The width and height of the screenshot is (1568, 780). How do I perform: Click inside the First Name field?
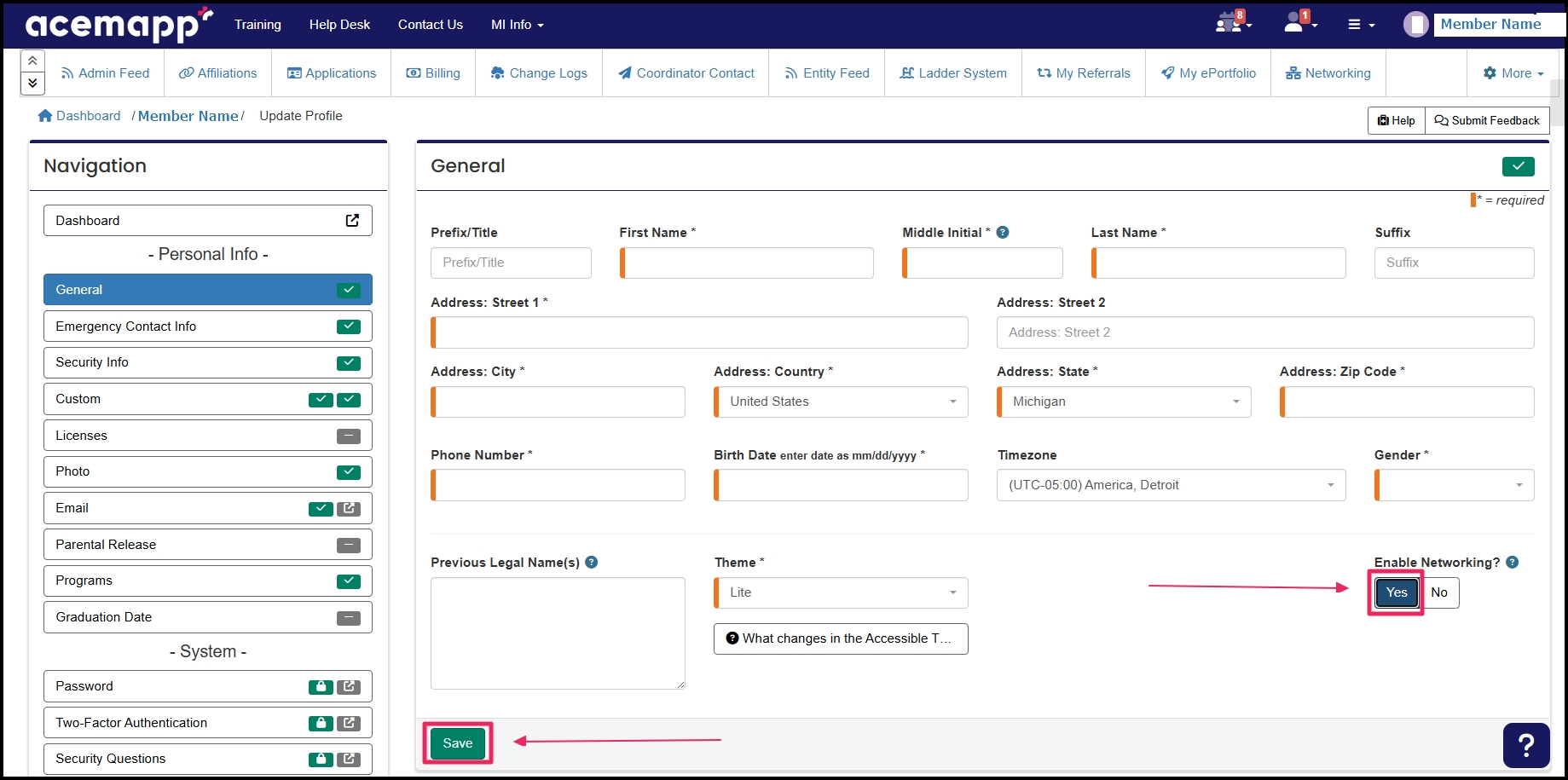click(x=746, y=263)
